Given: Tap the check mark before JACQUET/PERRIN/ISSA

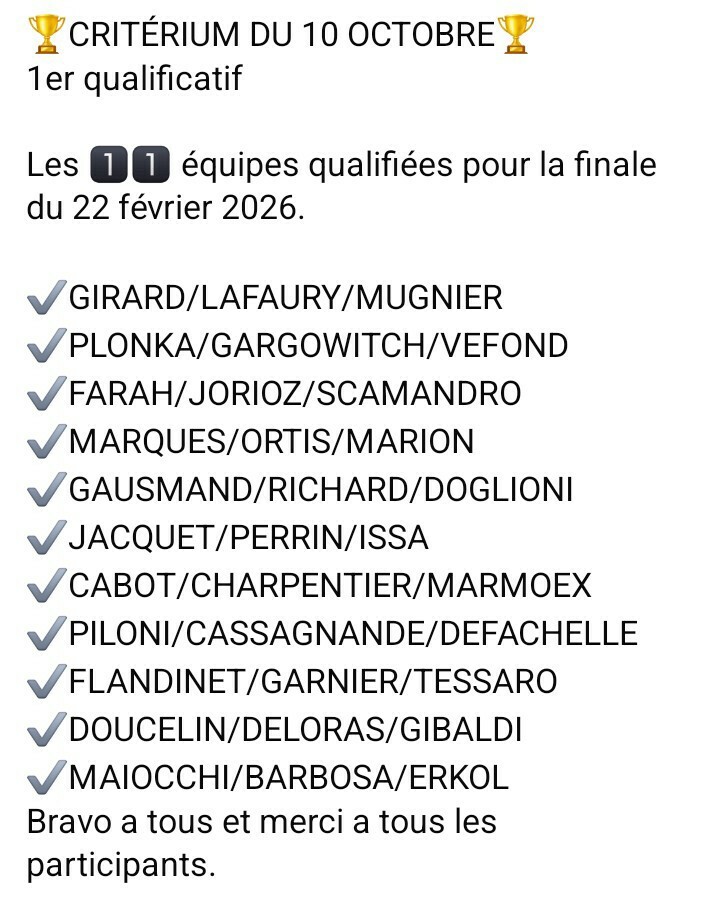Looking at the screenshot, I should point(46,538).
